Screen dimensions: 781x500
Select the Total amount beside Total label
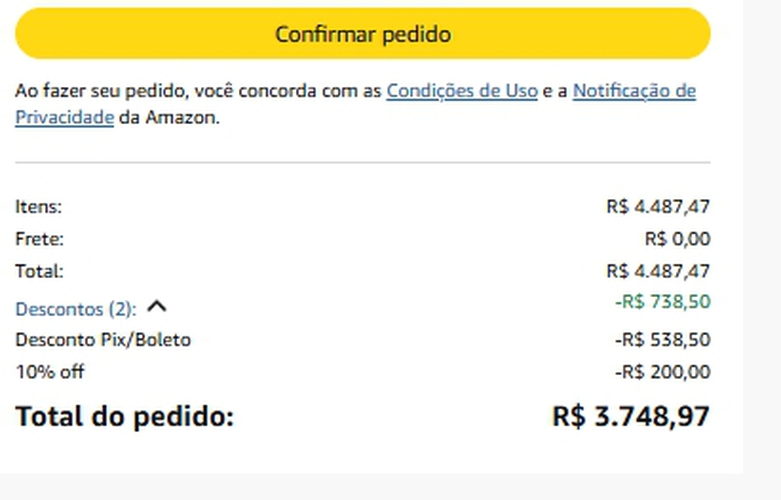pyautogui.click(x=657, y=271)
